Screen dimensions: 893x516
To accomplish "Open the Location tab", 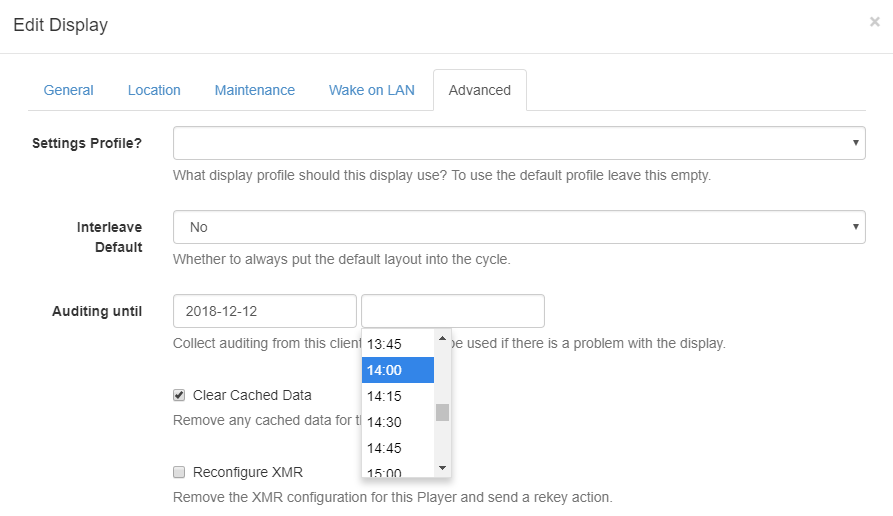I will pyautogui.click(x=154, y=90).
